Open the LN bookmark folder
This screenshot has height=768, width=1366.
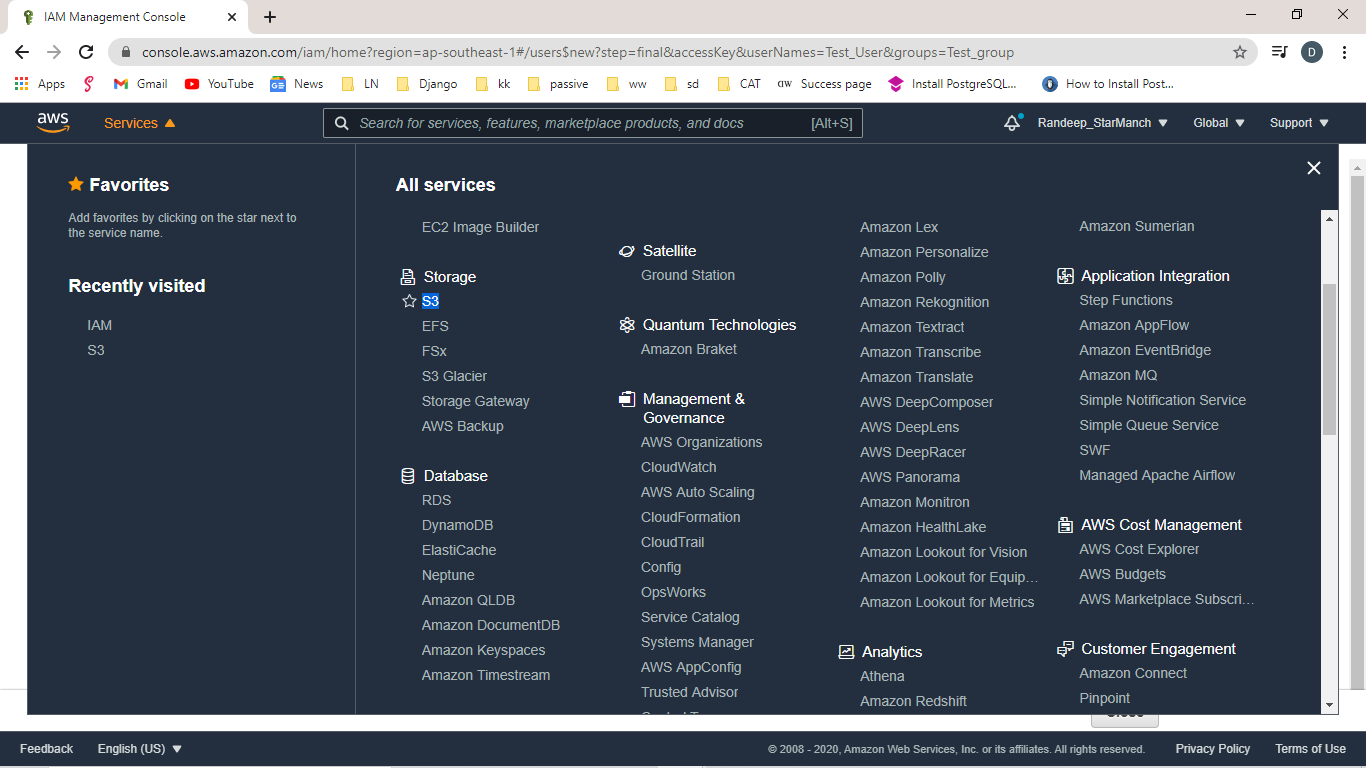(x=360, y=84)
